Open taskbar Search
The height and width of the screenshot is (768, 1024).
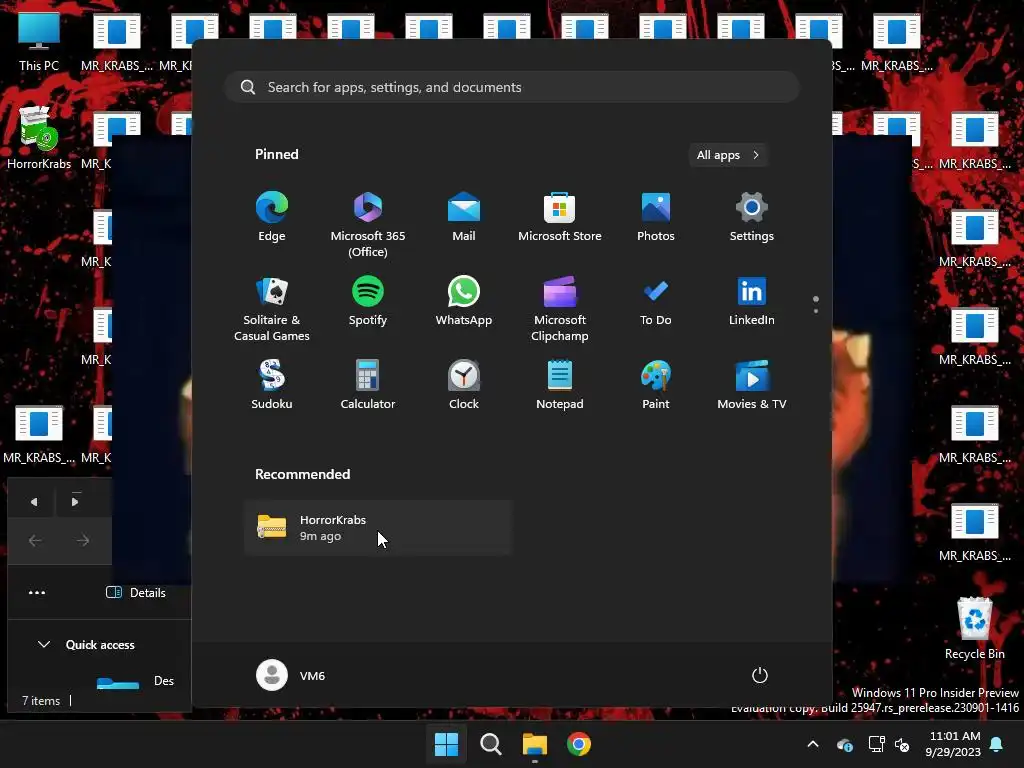(490, 744)
